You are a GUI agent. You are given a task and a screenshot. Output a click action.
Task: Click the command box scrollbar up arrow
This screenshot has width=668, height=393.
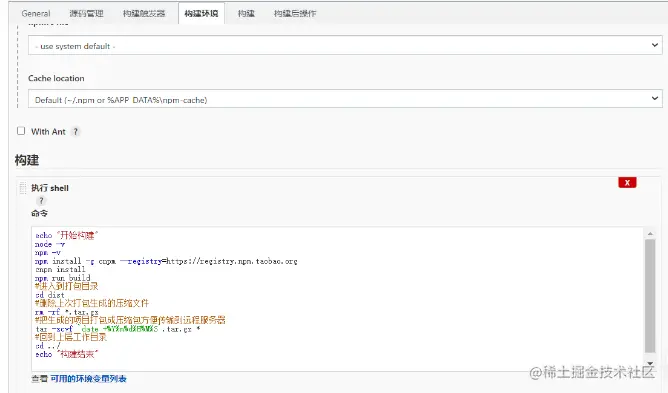tap(650, 234)
